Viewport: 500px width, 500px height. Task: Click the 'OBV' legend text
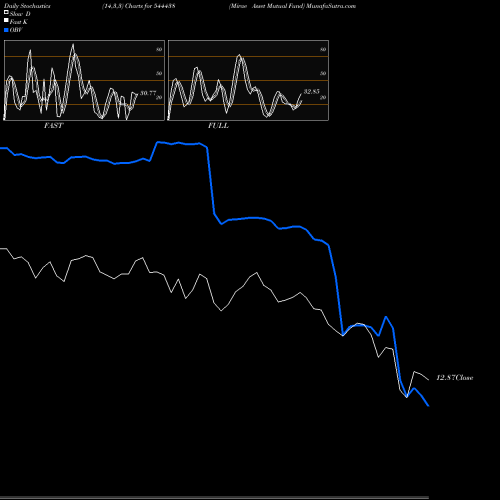click(16, 30)
